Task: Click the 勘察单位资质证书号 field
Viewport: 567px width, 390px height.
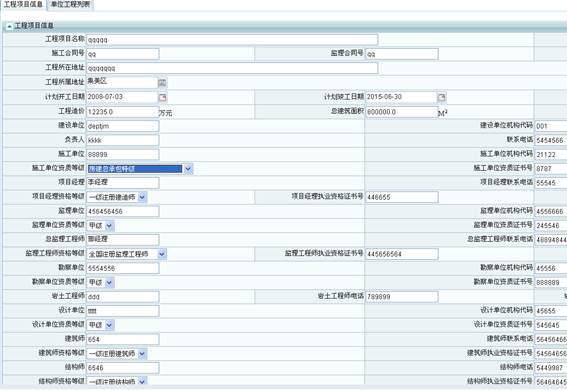Action: tap(551, 282)
